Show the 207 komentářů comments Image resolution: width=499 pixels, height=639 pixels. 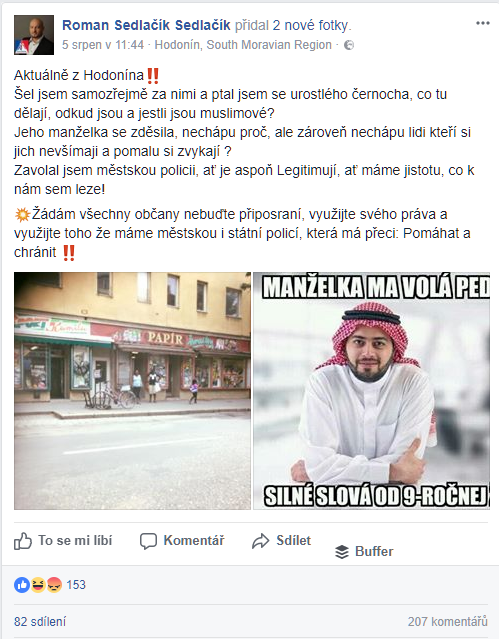point(448,621)
